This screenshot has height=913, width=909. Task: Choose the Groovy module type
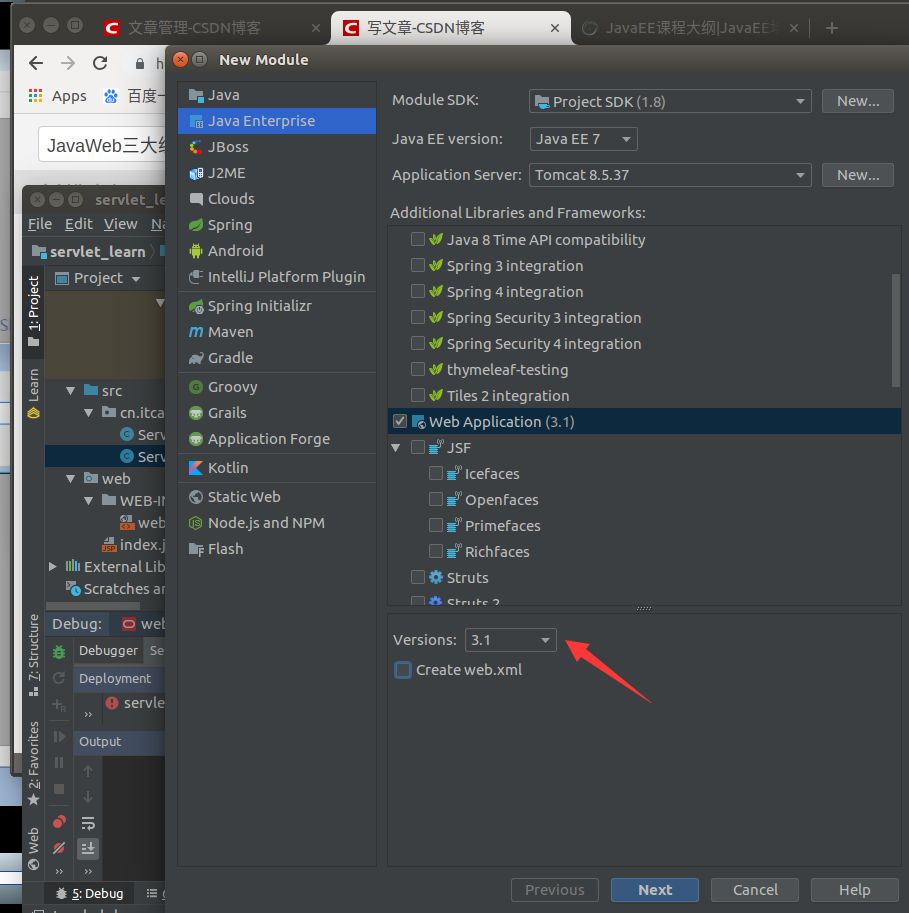tap(277, 387)
